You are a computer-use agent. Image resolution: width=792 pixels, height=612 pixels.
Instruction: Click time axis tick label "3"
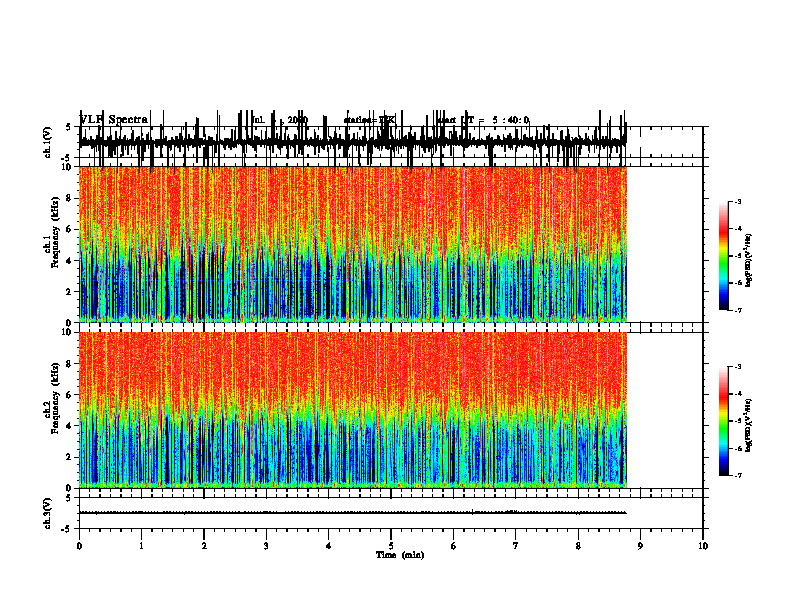click(x=266, y=546)
